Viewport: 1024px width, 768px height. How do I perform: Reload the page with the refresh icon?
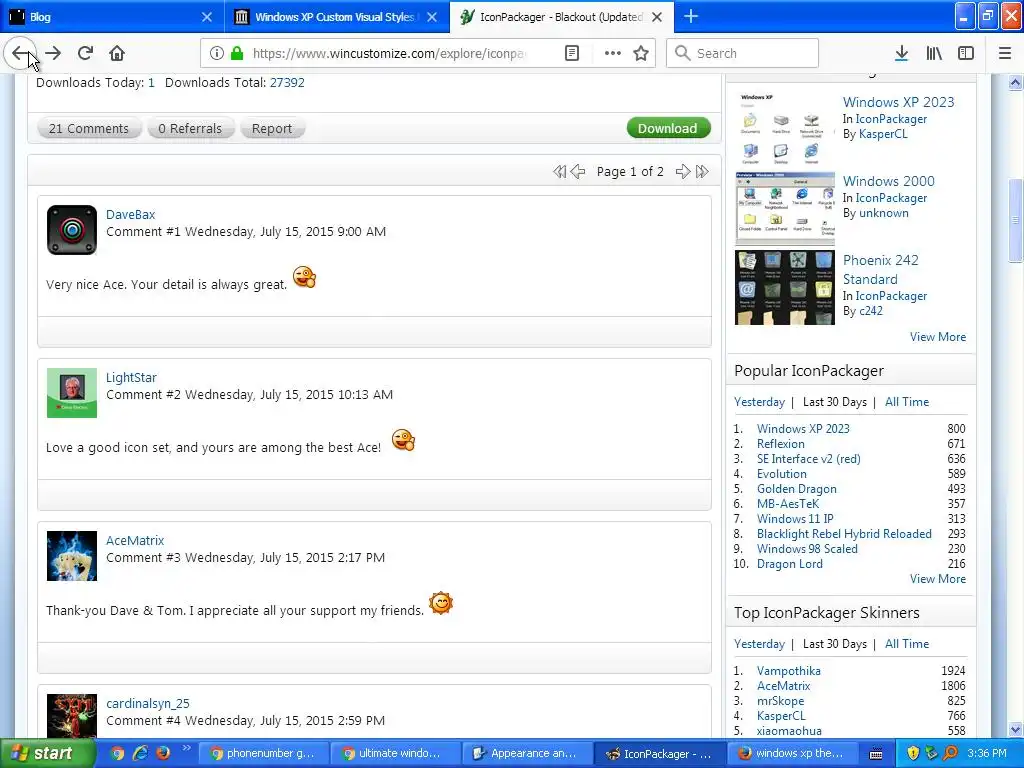(x=85, y=54)
